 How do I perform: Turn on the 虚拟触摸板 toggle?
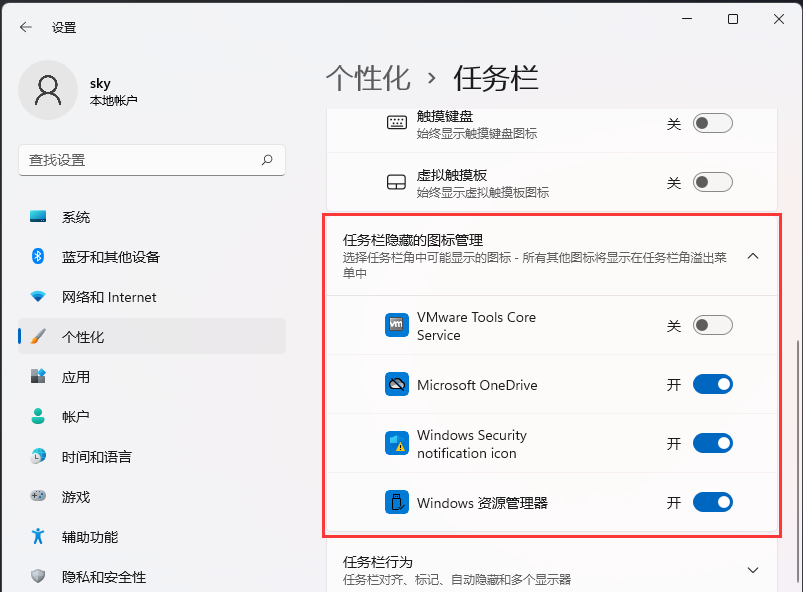(x=712, y=182)
